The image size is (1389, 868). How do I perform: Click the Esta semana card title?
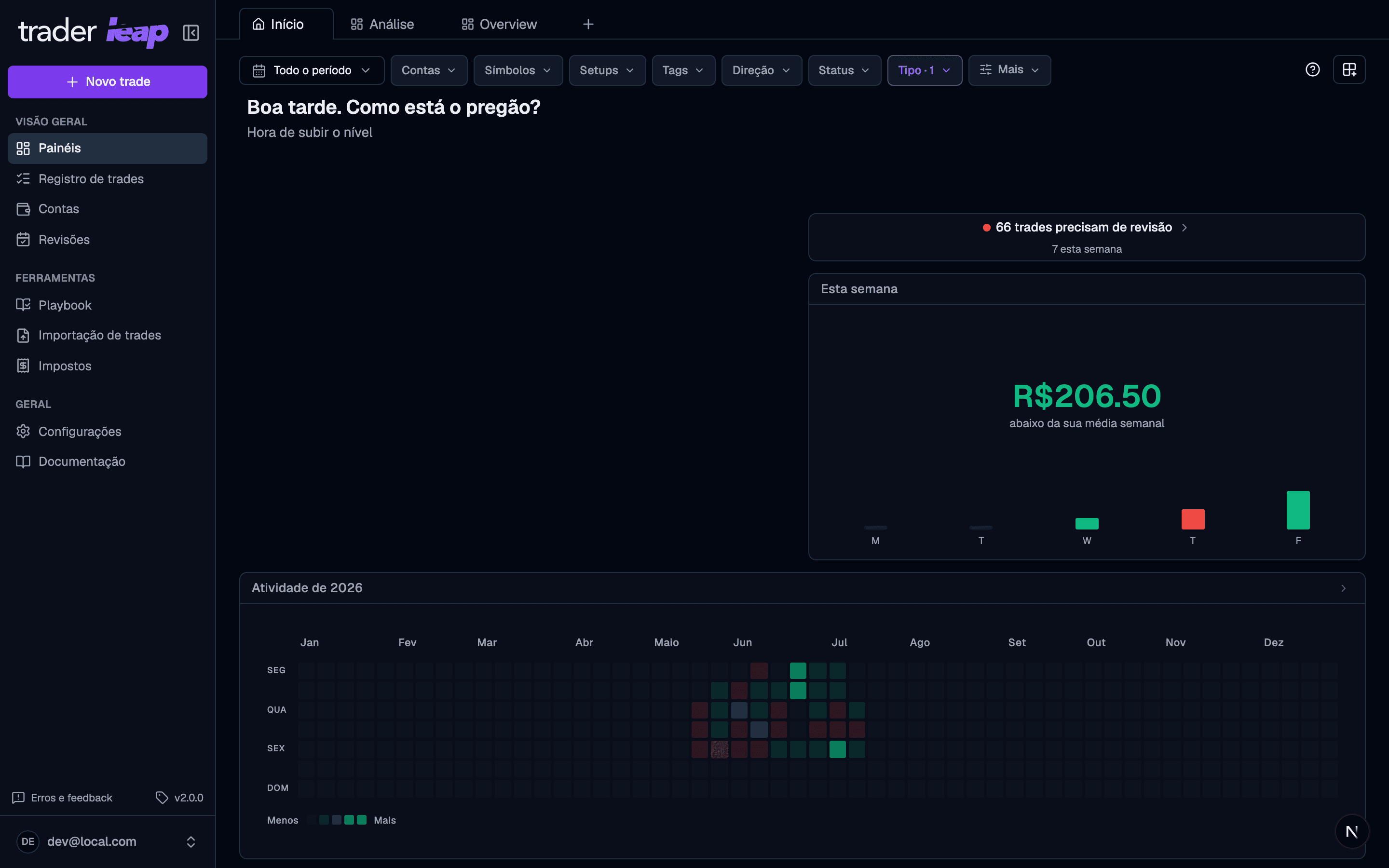858,289
